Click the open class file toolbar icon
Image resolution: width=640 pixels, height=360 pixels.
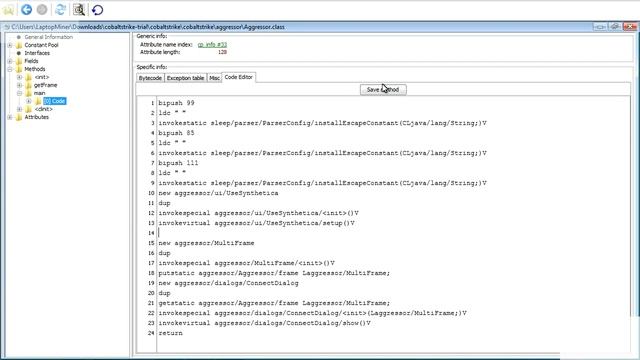coord(8,9)
